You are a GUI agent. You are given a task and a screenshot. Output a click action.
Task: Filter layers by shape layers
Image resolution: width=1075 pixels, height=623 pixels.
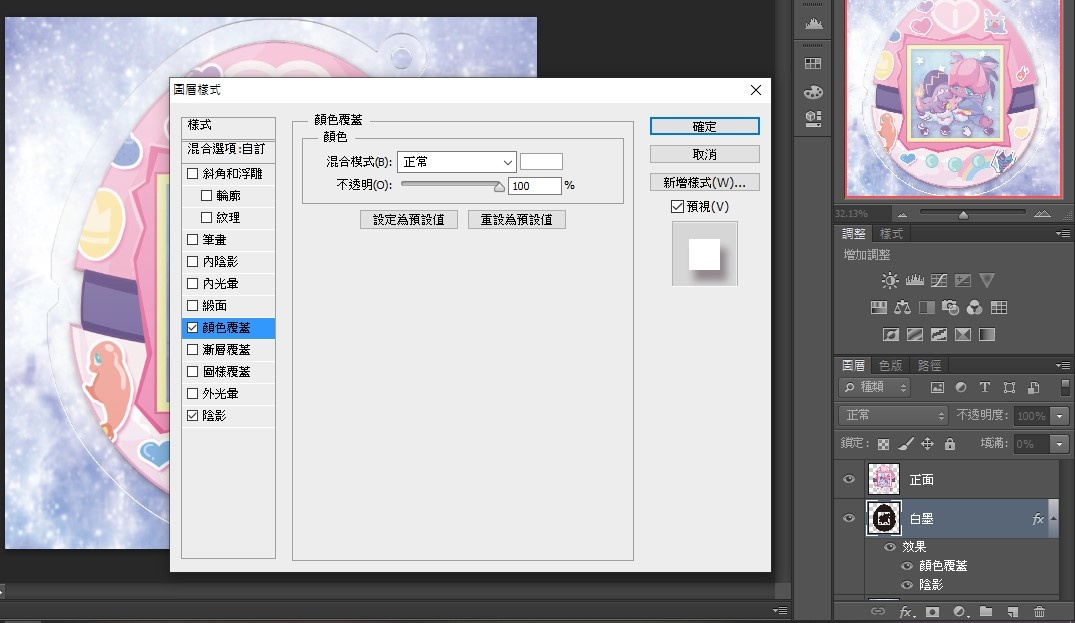(1009, 387)
